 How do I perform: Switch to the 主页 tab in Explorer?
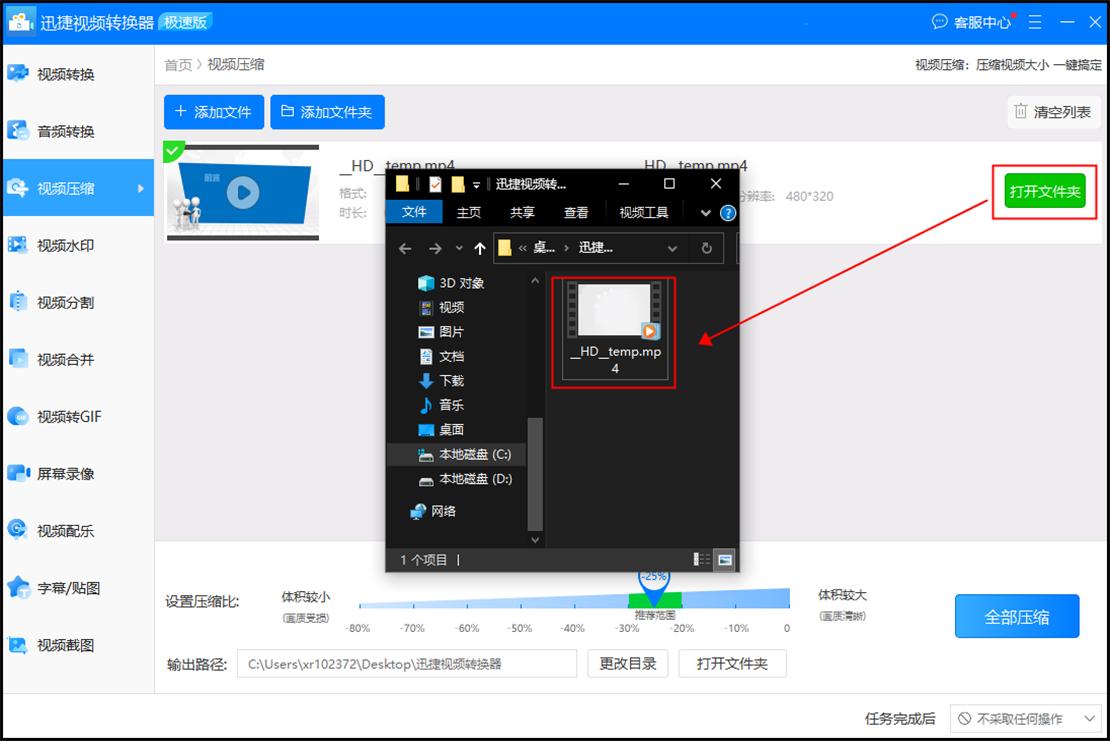pyautogui.click(x=468, y=211)
